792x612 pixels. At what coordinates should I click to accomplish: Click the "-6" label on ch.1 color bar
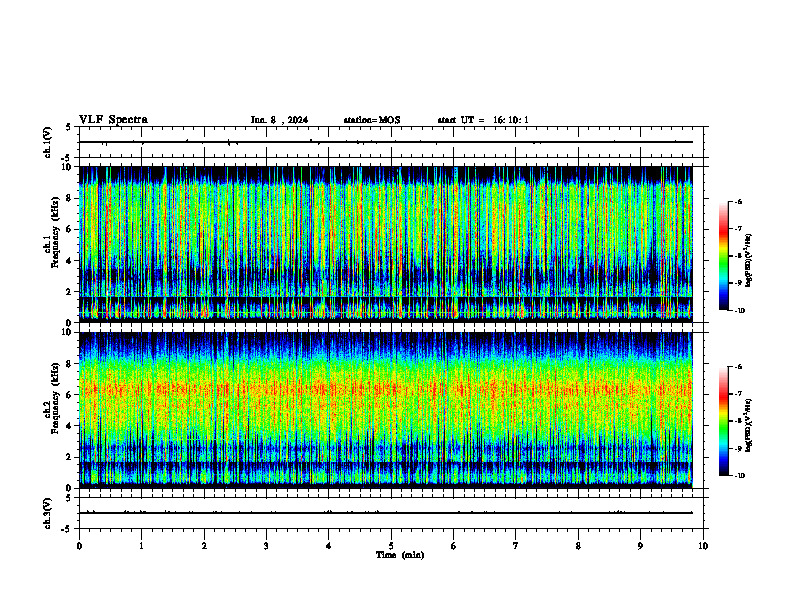738,201
